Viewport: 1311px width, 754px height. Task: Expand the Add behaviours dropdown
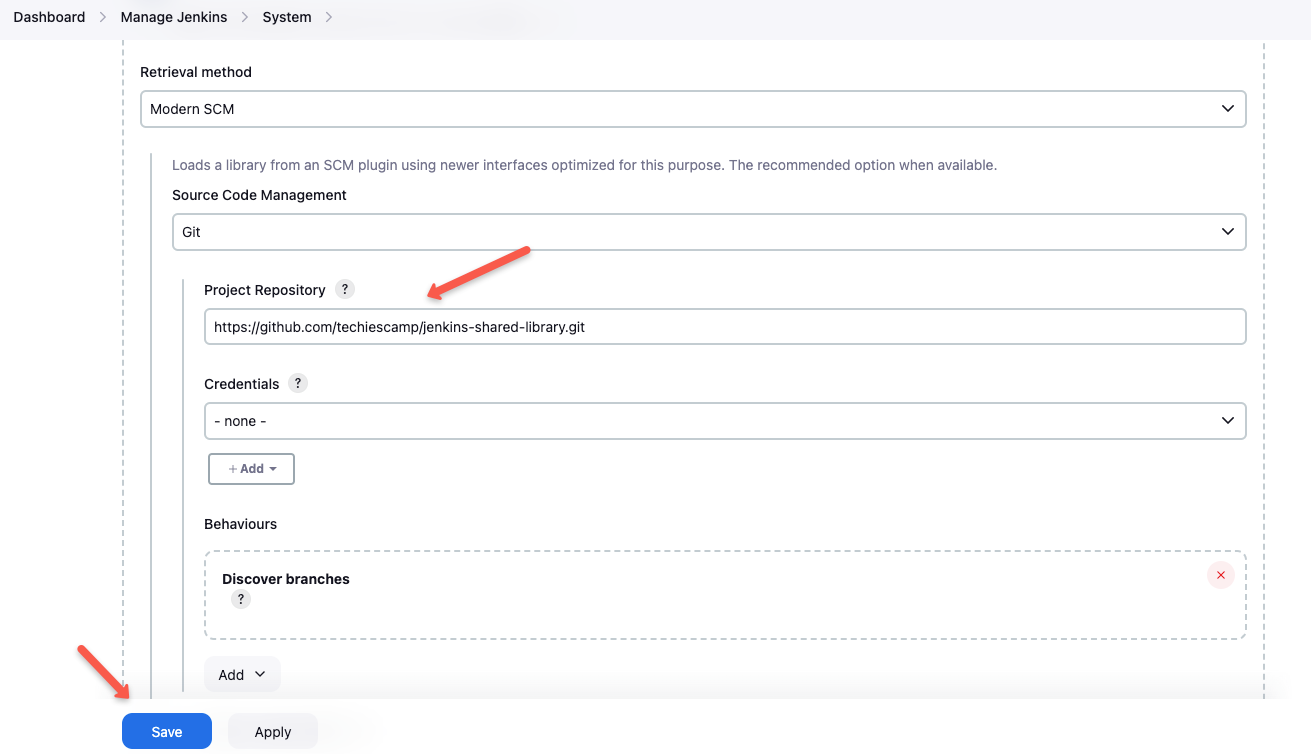click(x=242, y=674)
